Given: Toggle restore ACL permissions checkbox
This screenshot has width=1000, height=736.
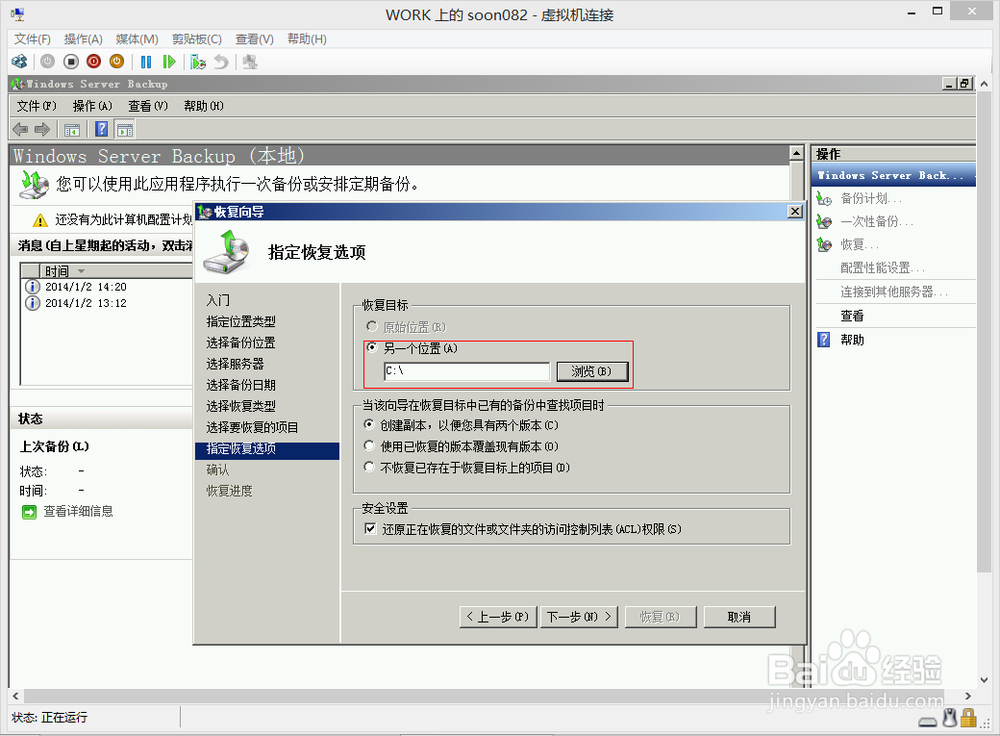Looking at the screenshot, I should point(370,528).
